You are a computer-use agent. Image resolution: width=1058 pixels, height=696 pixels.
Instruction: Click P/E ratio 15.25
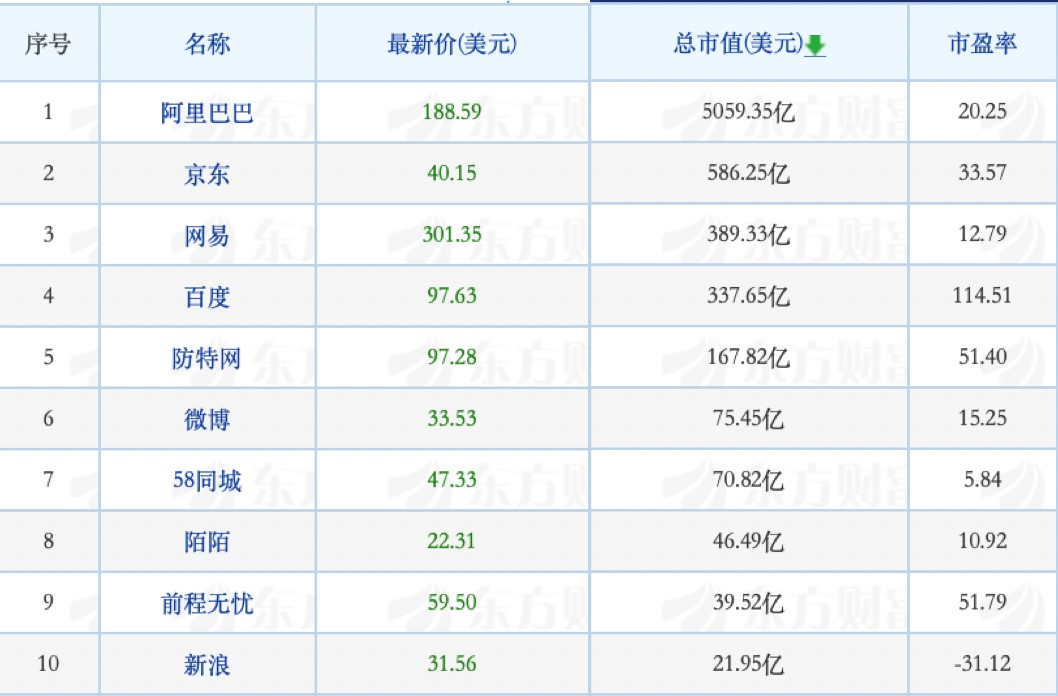(x=982, y=418)
